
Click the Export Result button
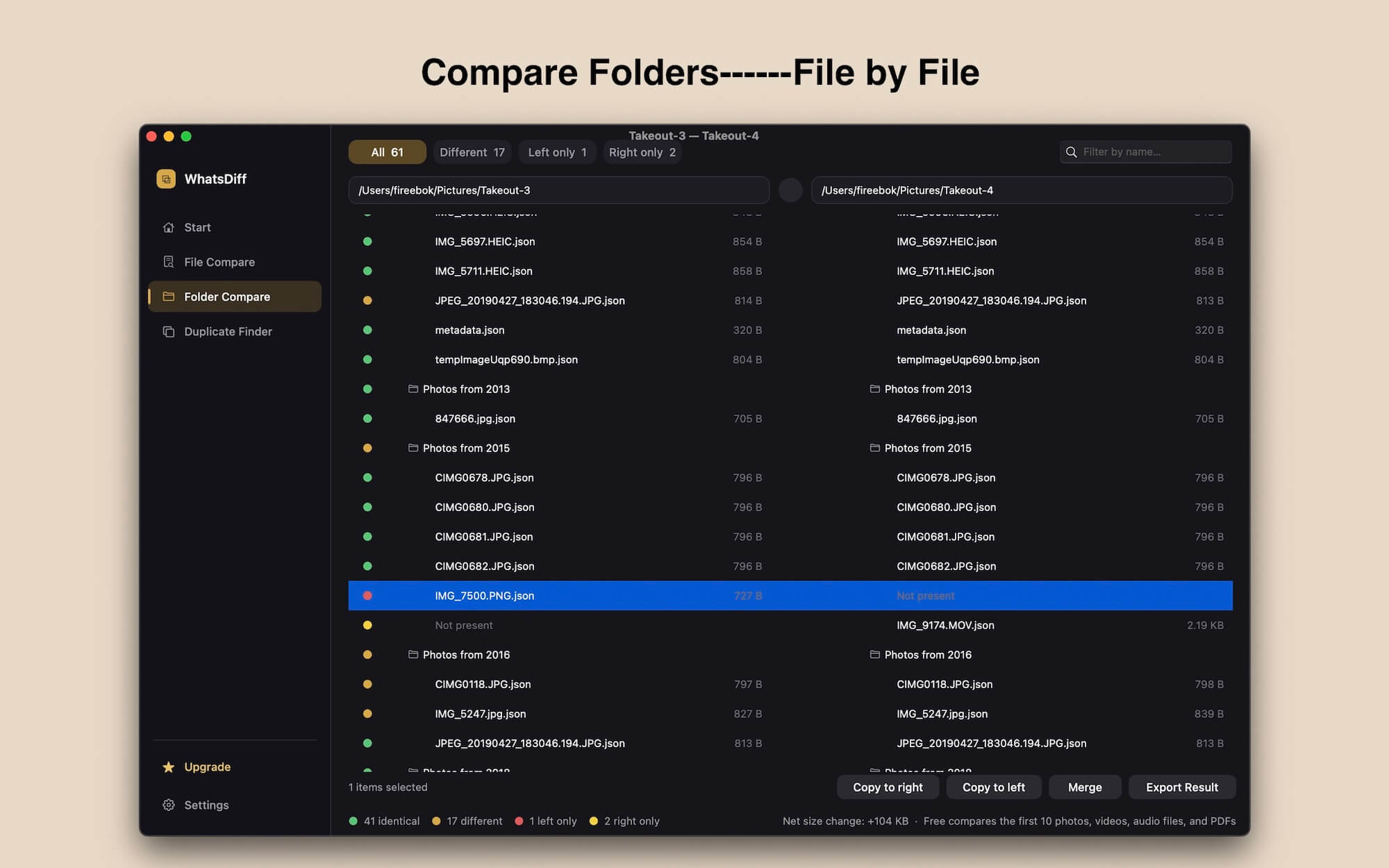click(1182, 787)
